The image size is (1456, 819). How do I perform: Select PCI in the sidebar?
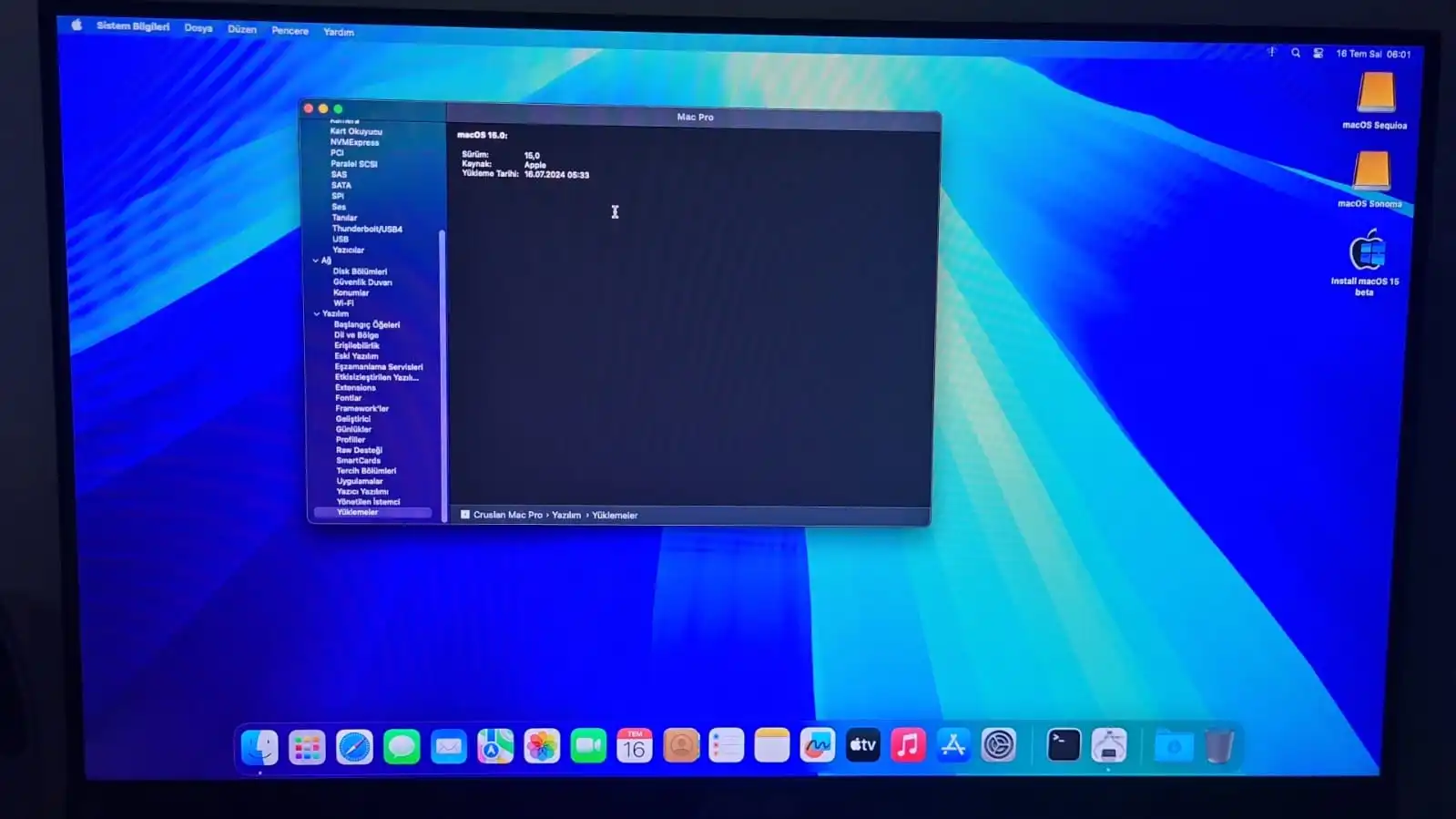[x=337, y=153]
